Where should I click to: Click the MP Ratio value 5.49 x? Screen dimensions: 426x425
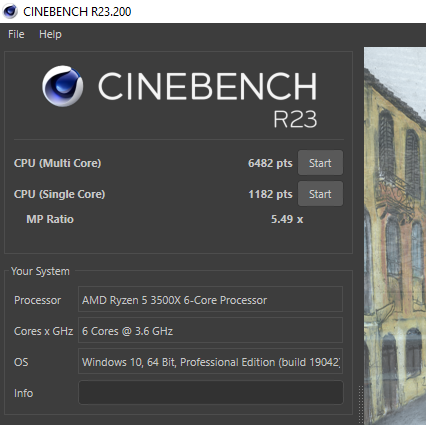tap(287, 219)
